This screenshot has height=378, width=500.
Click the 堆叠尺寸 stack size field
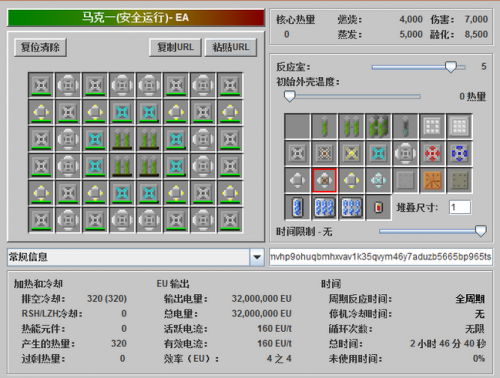pos(460,207)
